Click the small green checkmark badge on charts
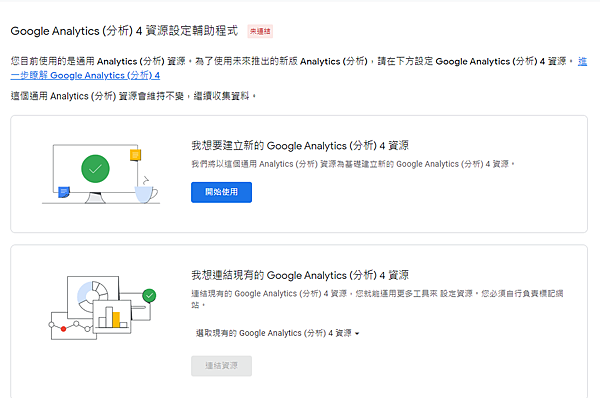600x398 pixels. pos(149,295)
